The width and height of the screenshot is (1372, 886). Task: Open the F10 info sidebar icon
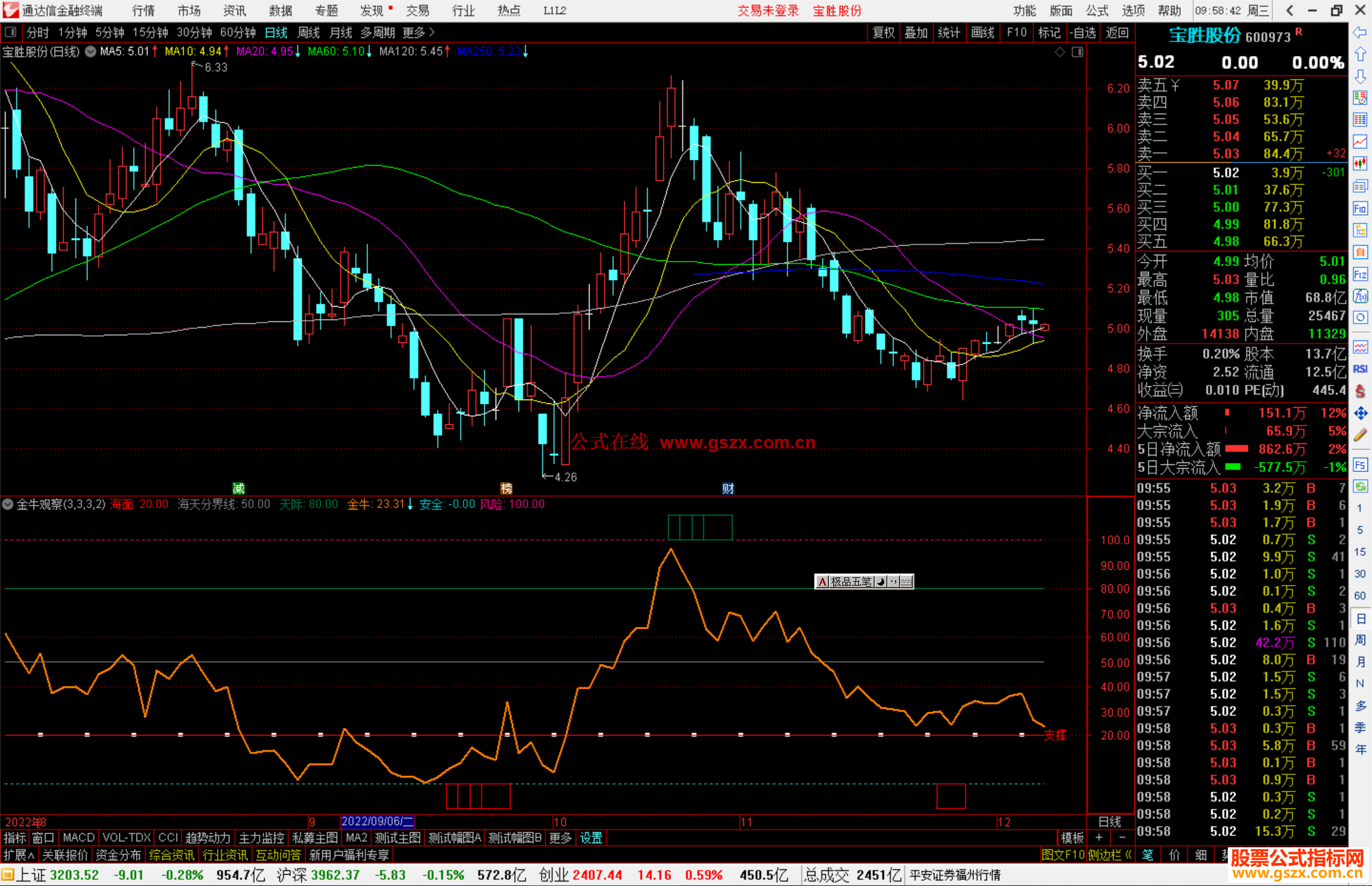(x=1360, y=209)
